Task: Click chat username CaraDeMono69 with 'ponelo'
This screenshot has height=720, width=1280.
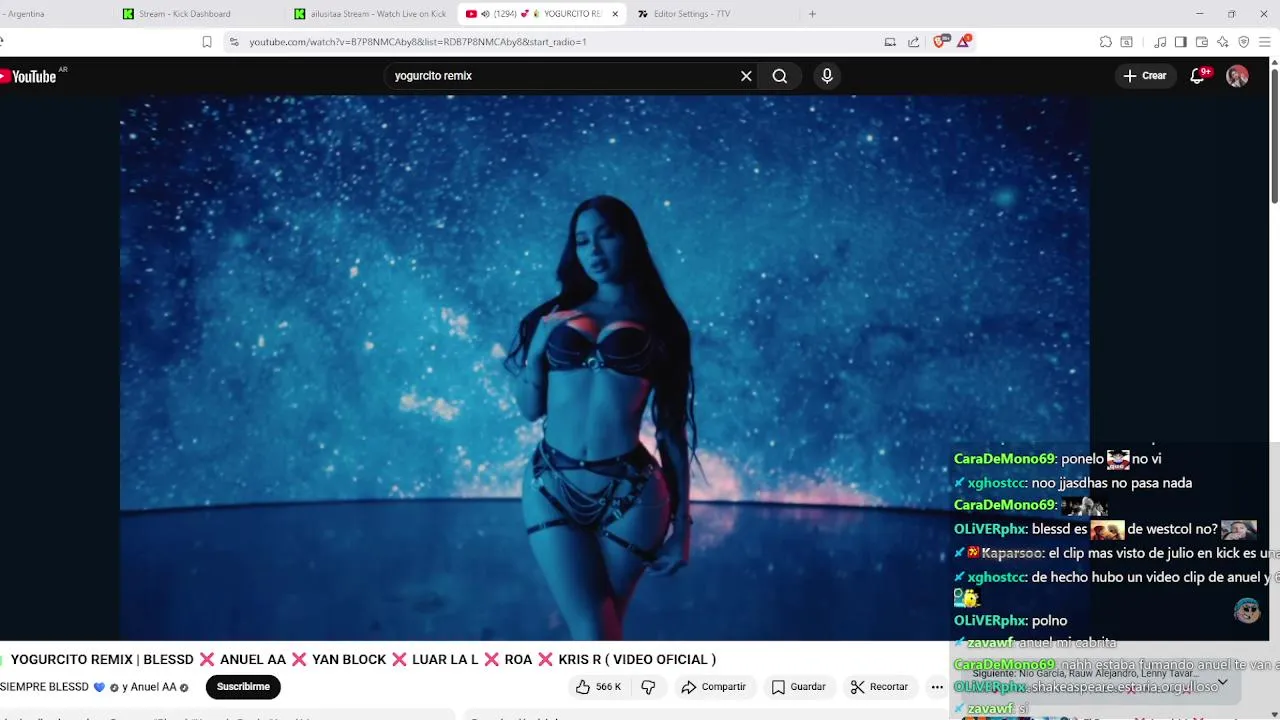Action: [1004, 459]
